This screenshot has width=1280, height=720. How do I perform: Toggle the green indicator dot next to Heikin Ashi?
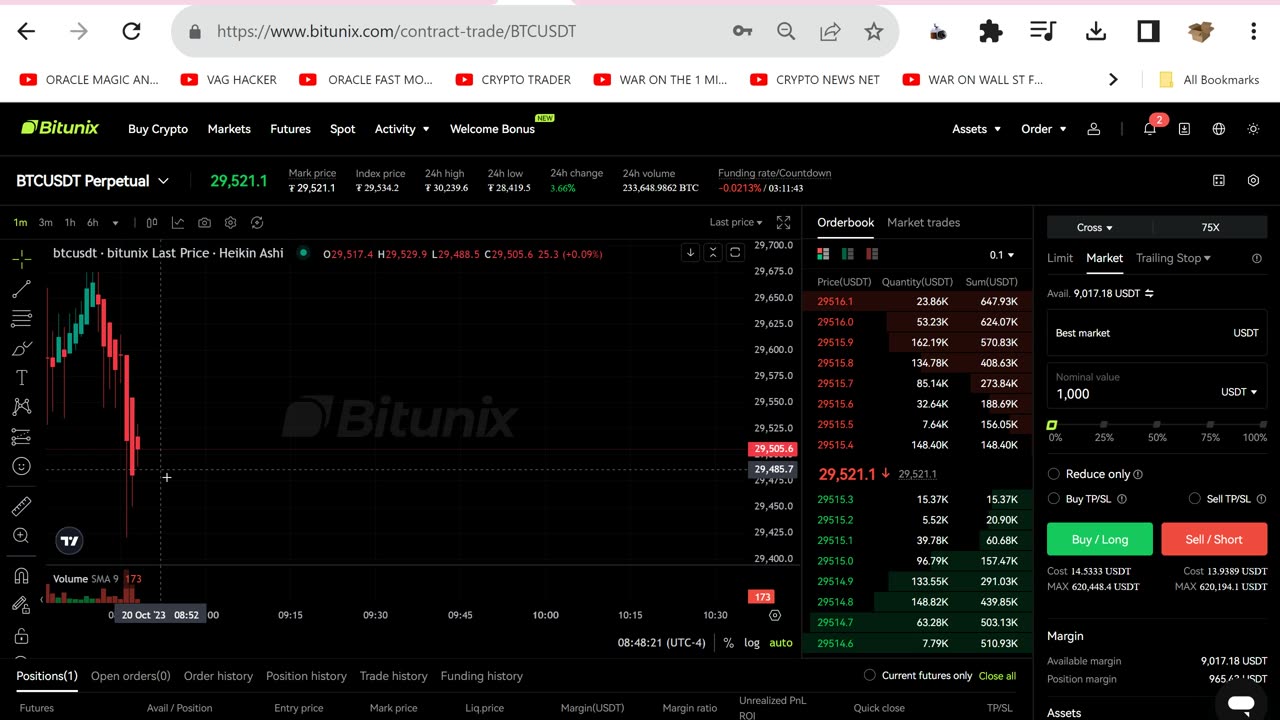point(304,253)
